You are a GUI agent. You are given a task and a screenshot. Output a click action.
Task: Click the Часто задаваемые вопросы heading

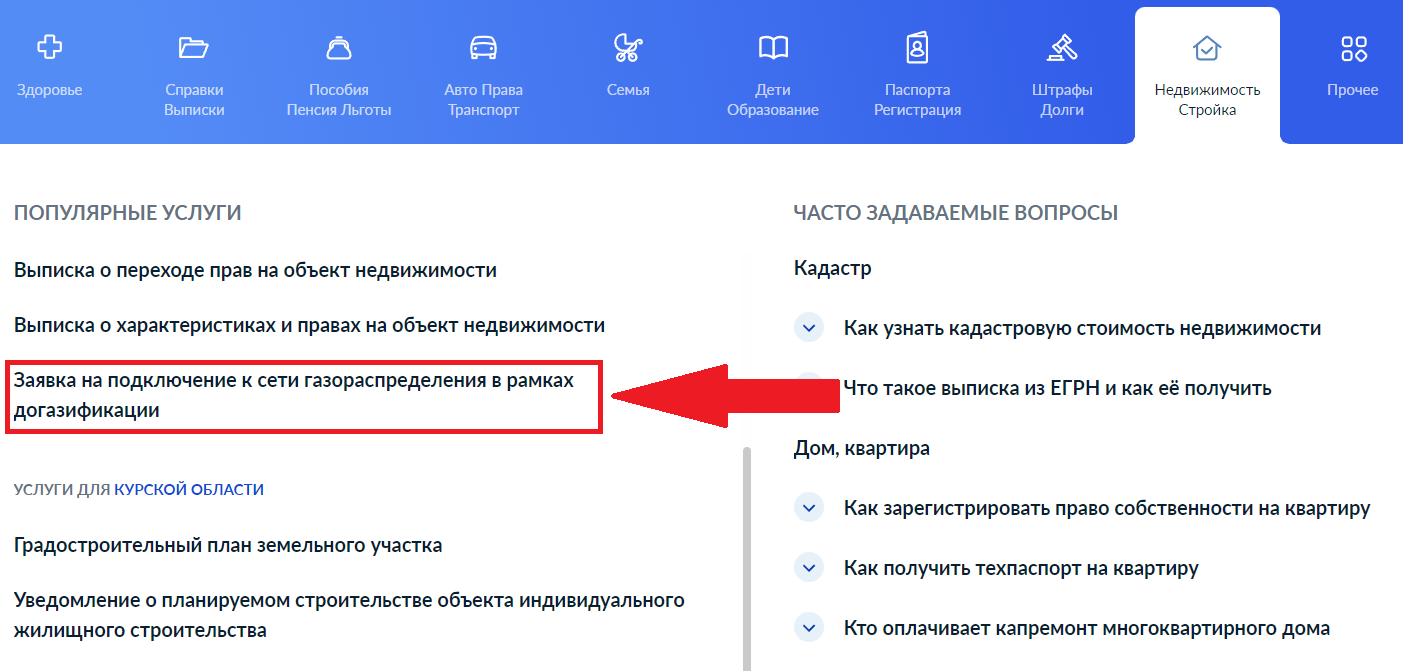pos(956,213)
